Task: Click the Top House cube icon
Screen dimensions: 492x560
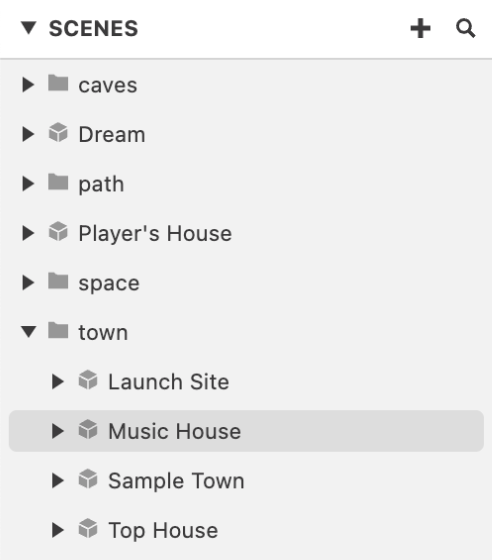Action: click(x=88, y=528)
